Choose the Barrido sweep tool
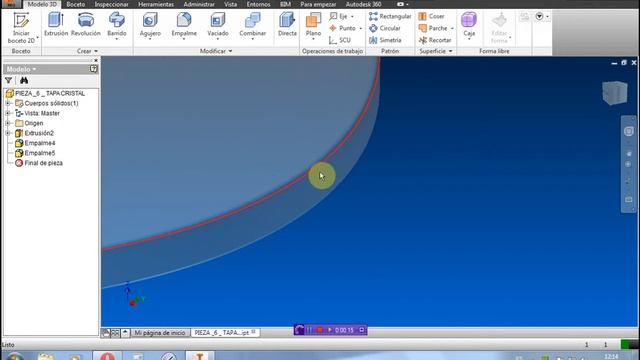Image resolution: width=640 pixels, height=360 pixels. [117, 25]
